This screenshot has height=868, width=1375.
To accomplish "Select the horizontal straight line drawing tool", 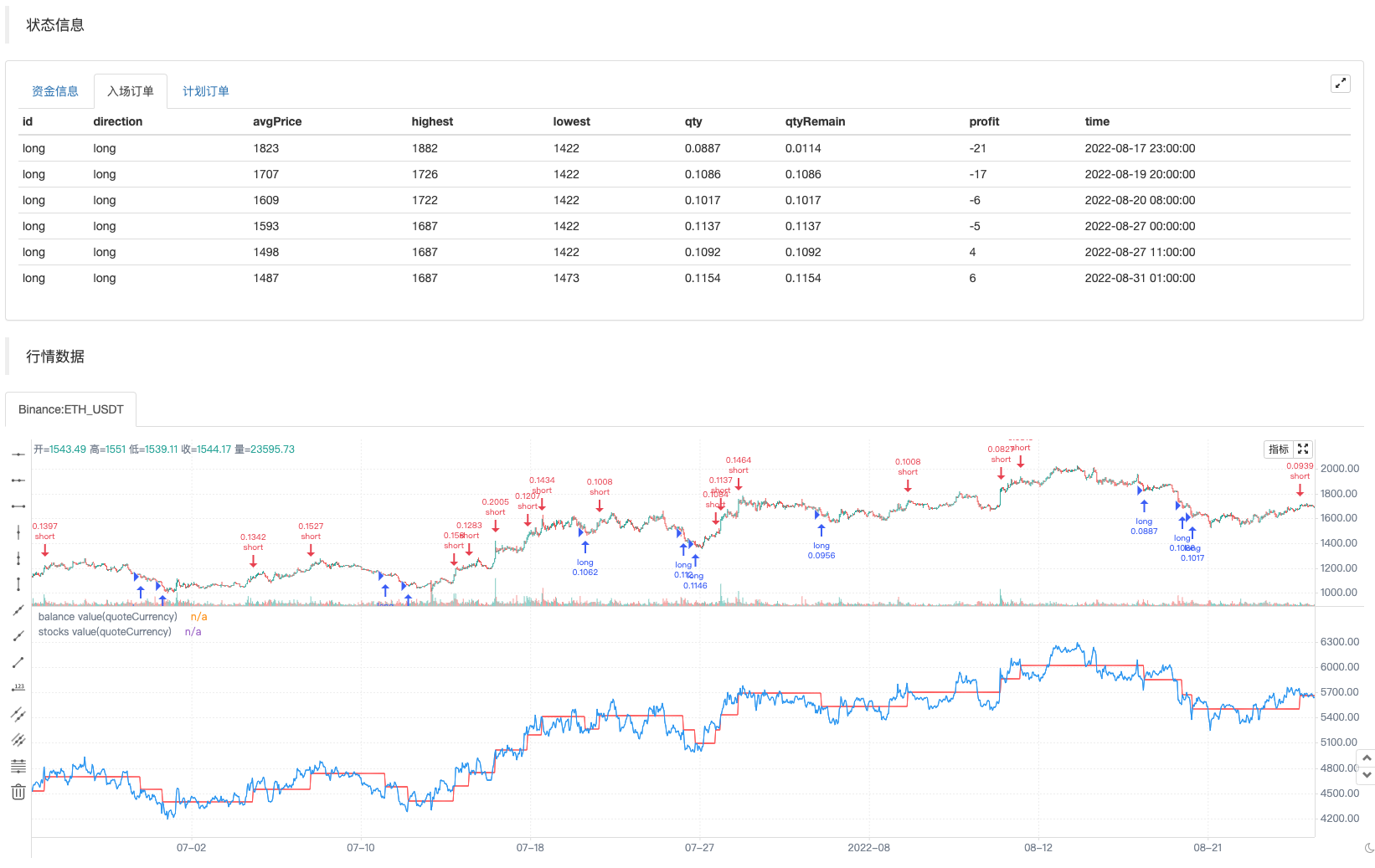I will (18, 455).
